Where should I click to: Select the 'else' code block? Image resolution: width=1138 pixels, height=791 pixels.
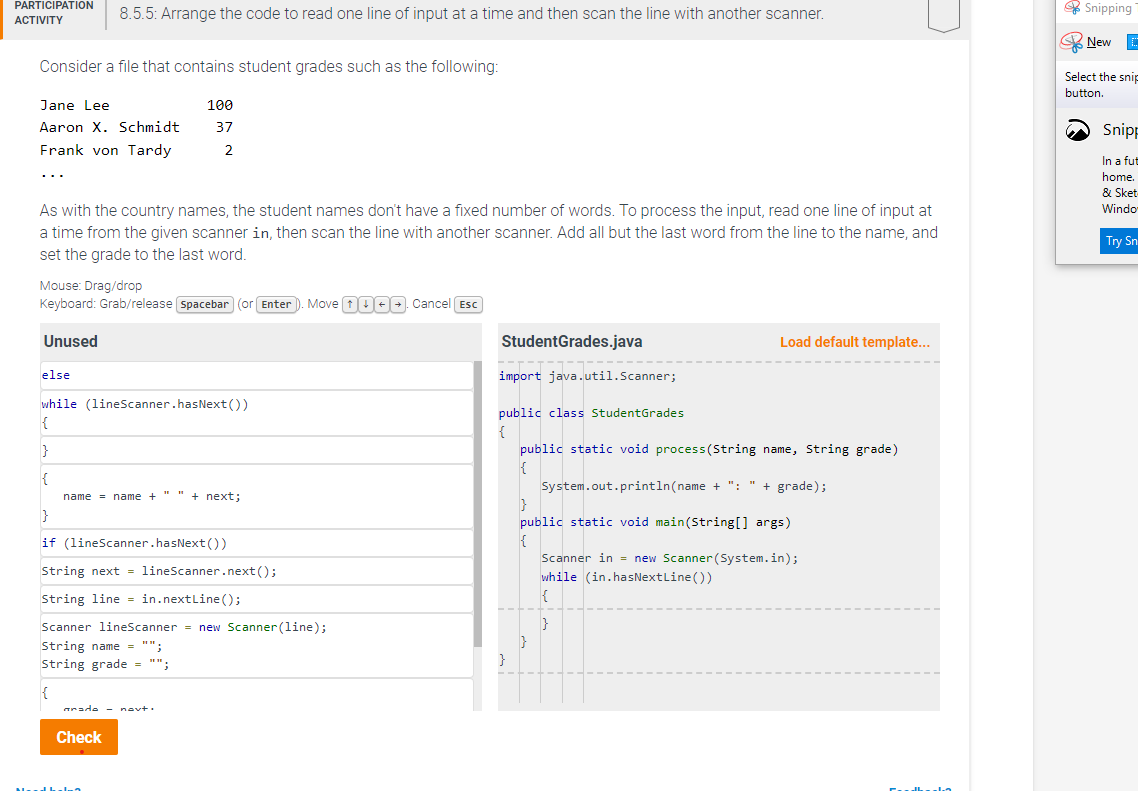click(257, 375)
